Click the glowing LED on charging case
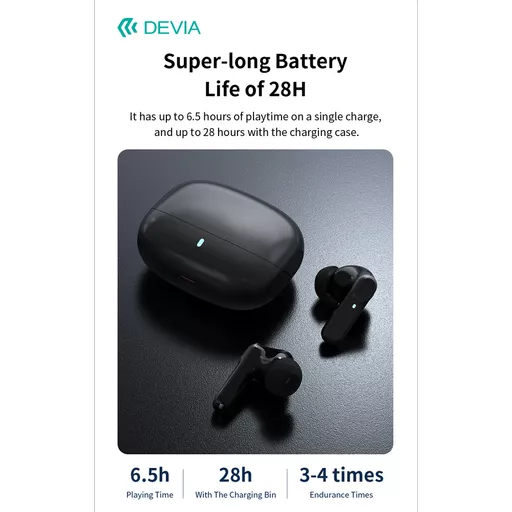 coord(200,242)
